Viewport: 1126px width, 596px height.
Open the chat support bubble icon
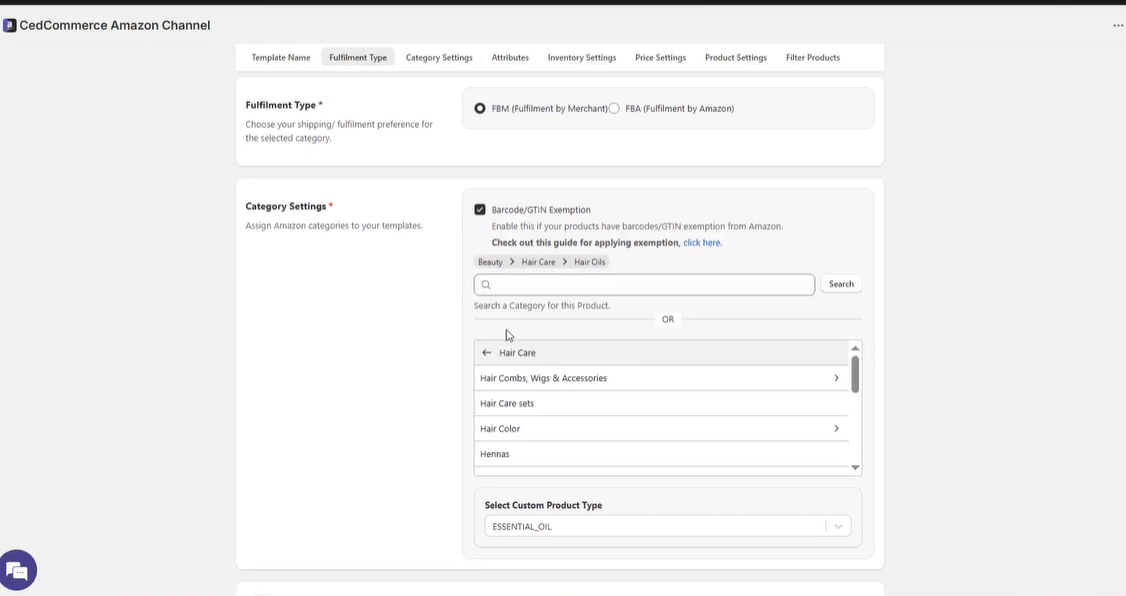[18, 571]
